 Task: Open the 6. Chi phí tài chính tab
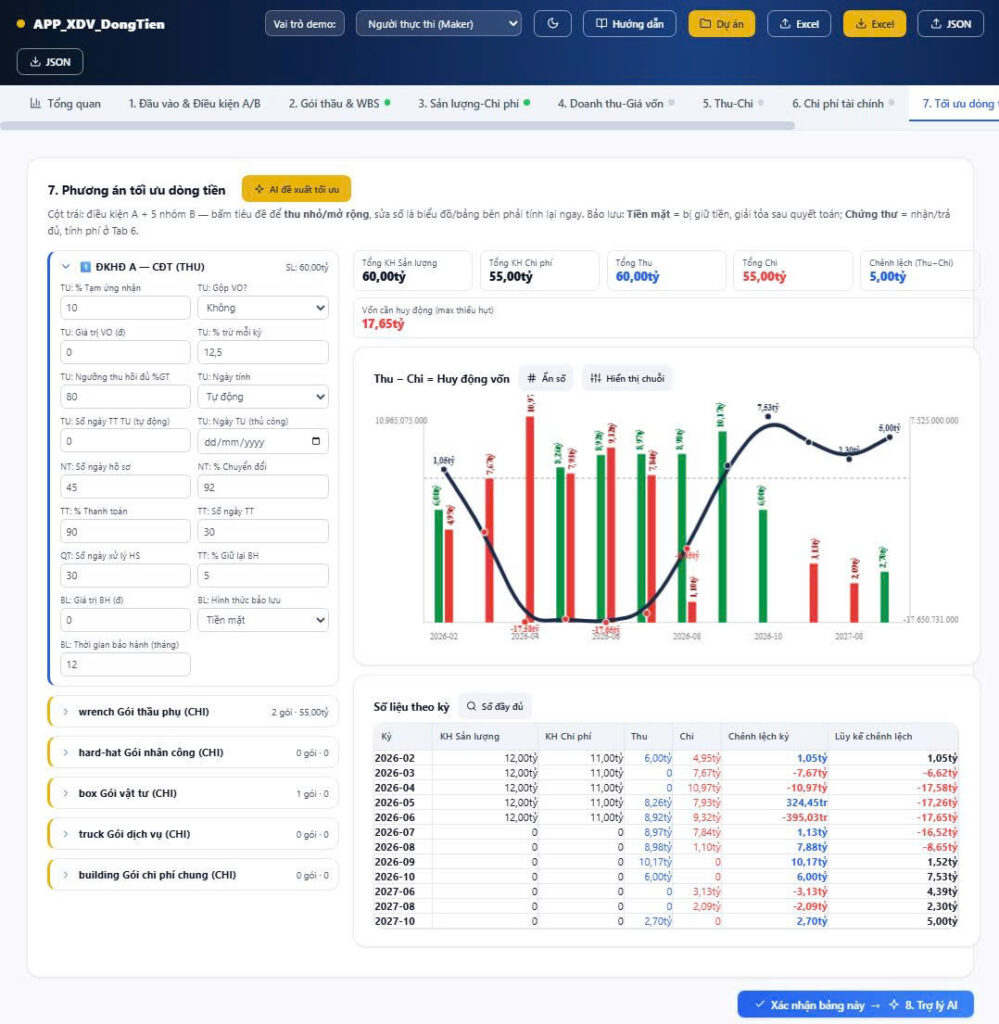click(842, 104)
